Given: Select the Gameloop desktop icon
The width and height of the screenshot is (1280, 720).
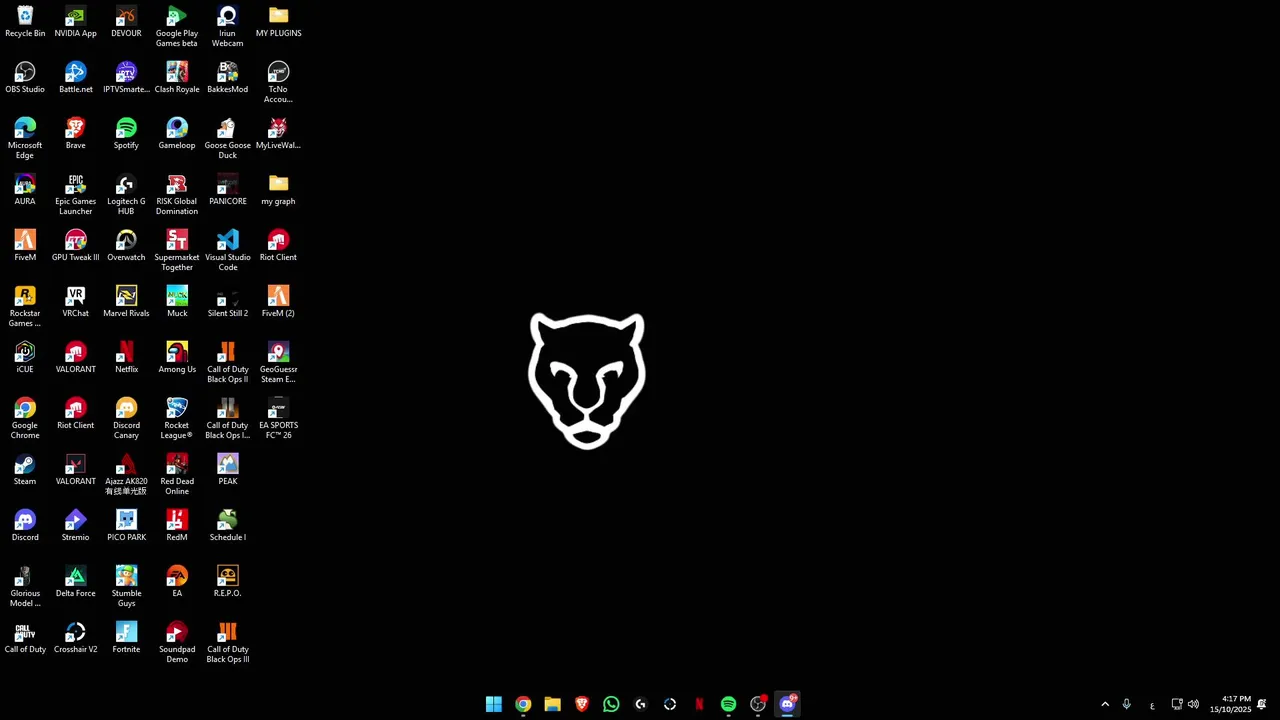Looking at the screenshot, I should click(177, 134).
